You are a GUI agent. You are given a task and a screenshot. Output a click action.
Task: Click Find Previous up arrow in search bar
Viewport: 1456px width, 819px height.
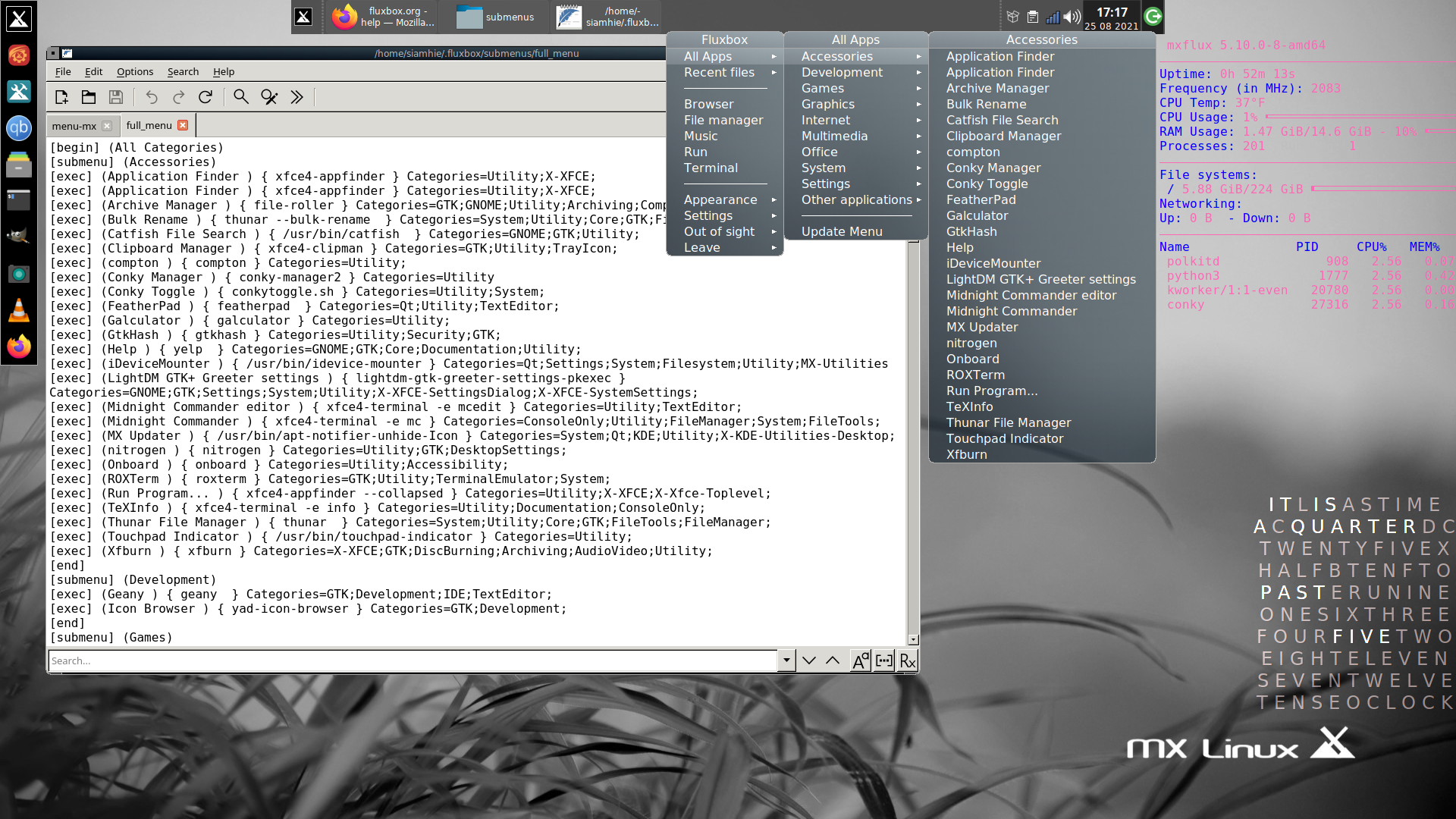click(833, 661)
